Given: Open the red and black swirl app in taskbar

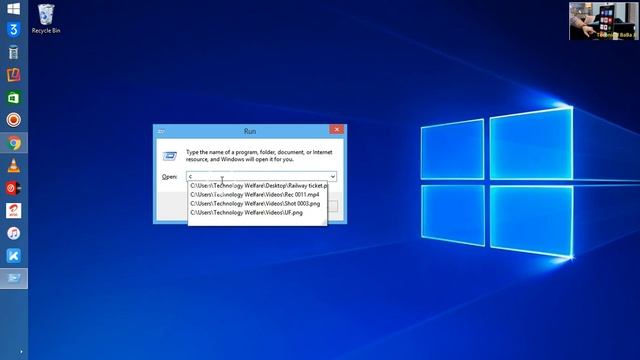Looking at the screenshot, I should (13, 188).
